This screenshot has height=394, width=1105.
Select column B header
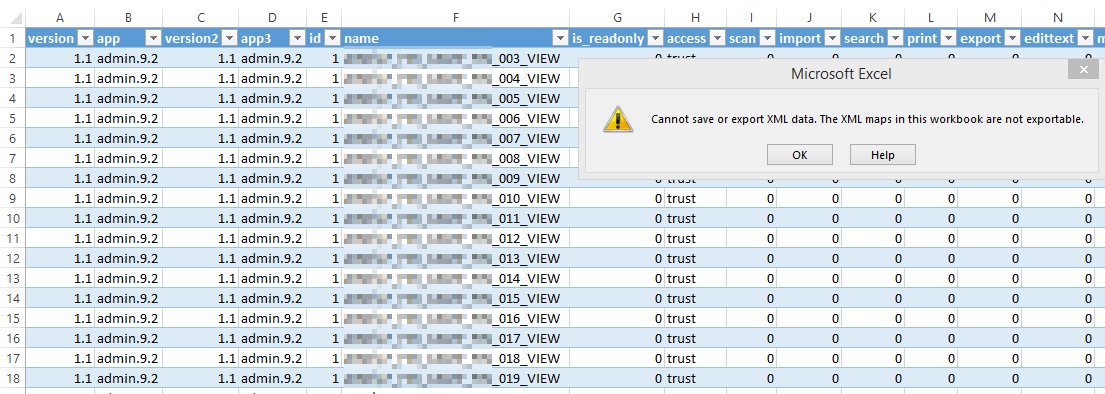point(128,17)
